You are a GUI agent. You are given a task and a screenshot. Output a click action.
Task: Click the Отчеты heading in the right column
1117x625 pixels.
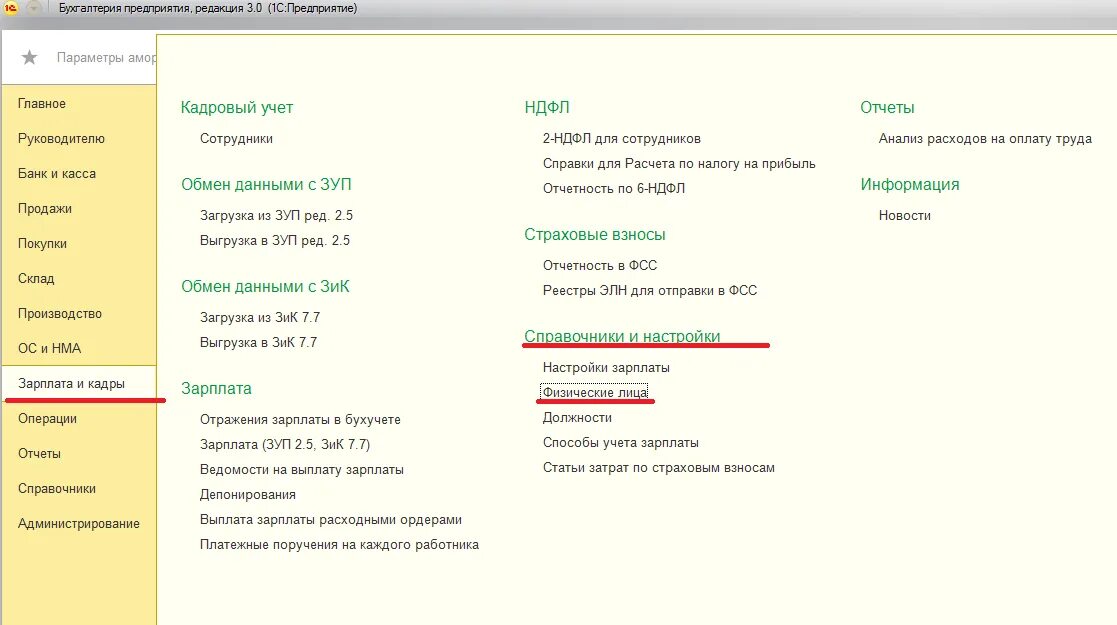(x=888, y=108)
